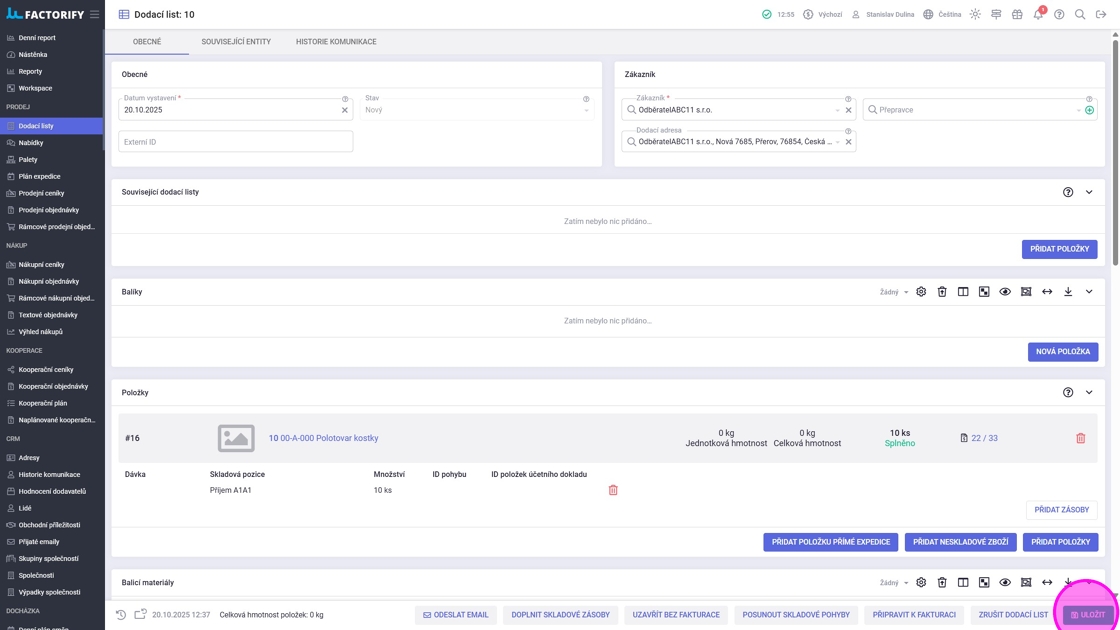The height and width of the screenshot is (630, 1120).
Task: Open the global search magnifier icon
Action: click(x=1080, y=15)
